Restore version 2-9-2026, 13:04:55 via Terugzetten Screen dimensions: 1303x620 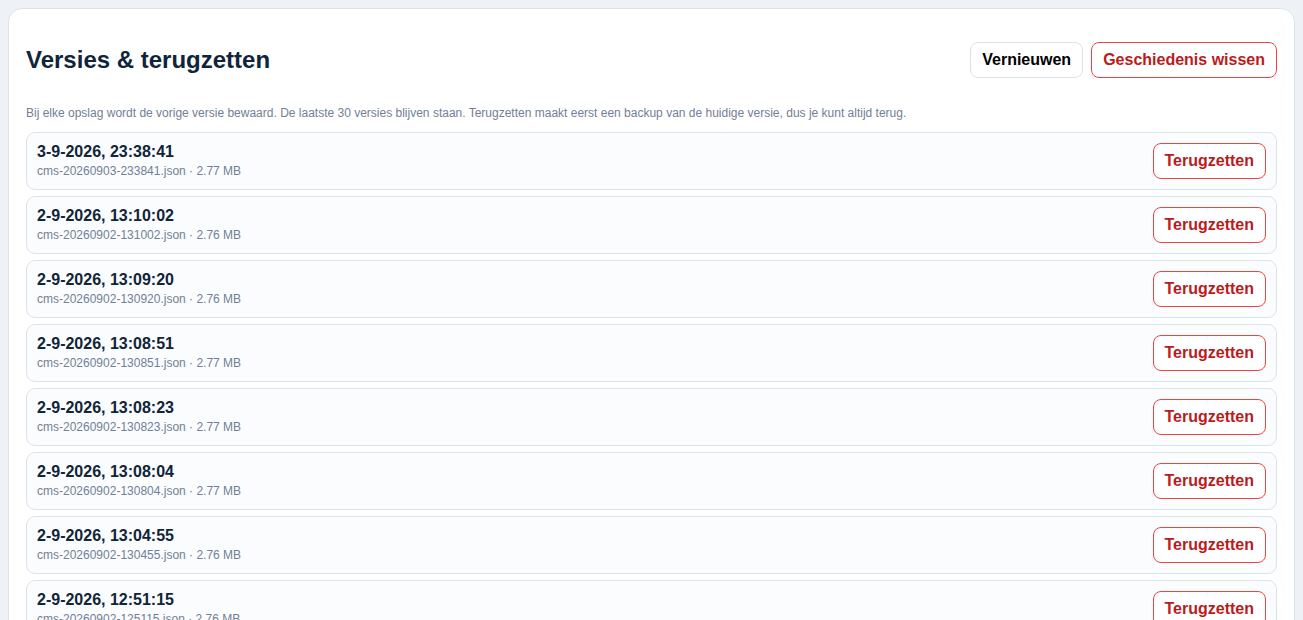coord(1209,545)
